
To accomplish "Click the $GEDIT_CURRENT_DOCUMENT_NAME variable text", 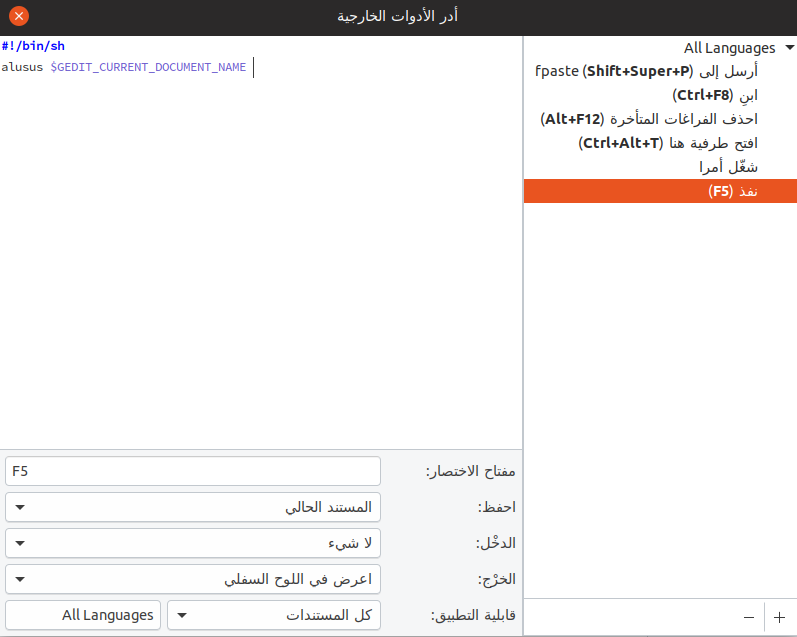I will [x=148, y=68].
